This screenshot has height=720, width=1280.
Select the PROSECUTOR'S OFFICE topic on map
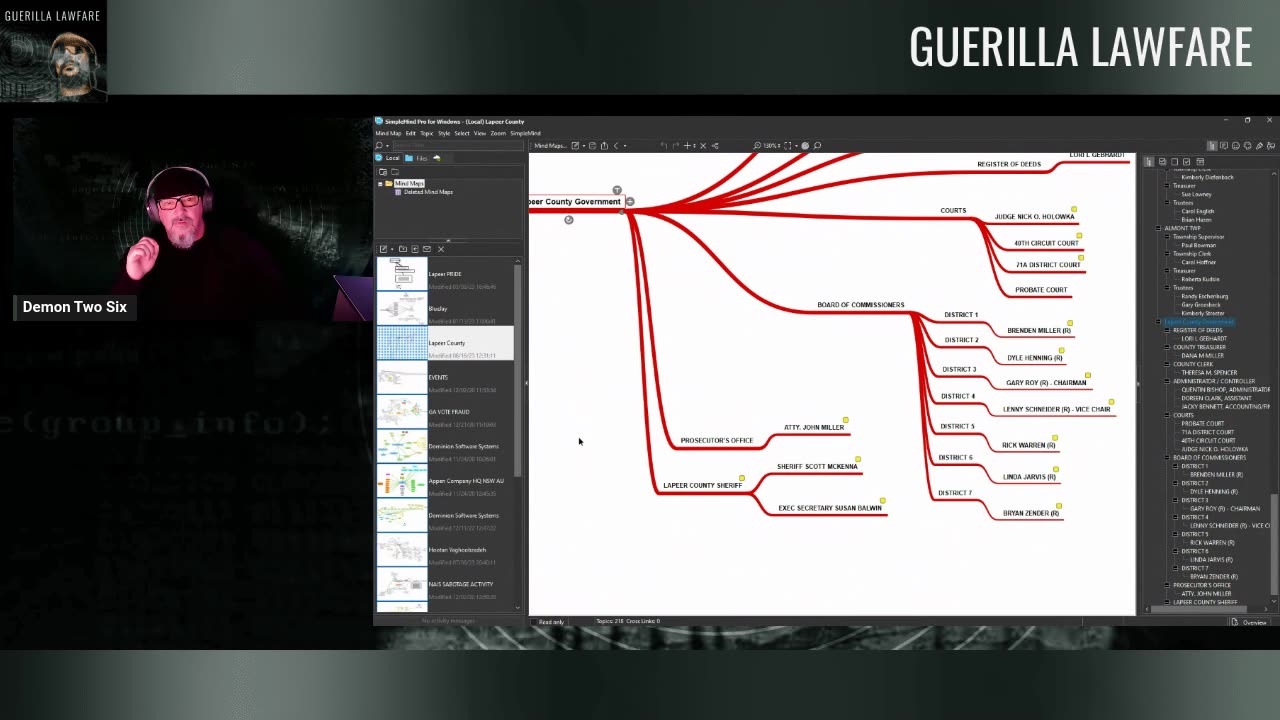[x=717, y=441]
